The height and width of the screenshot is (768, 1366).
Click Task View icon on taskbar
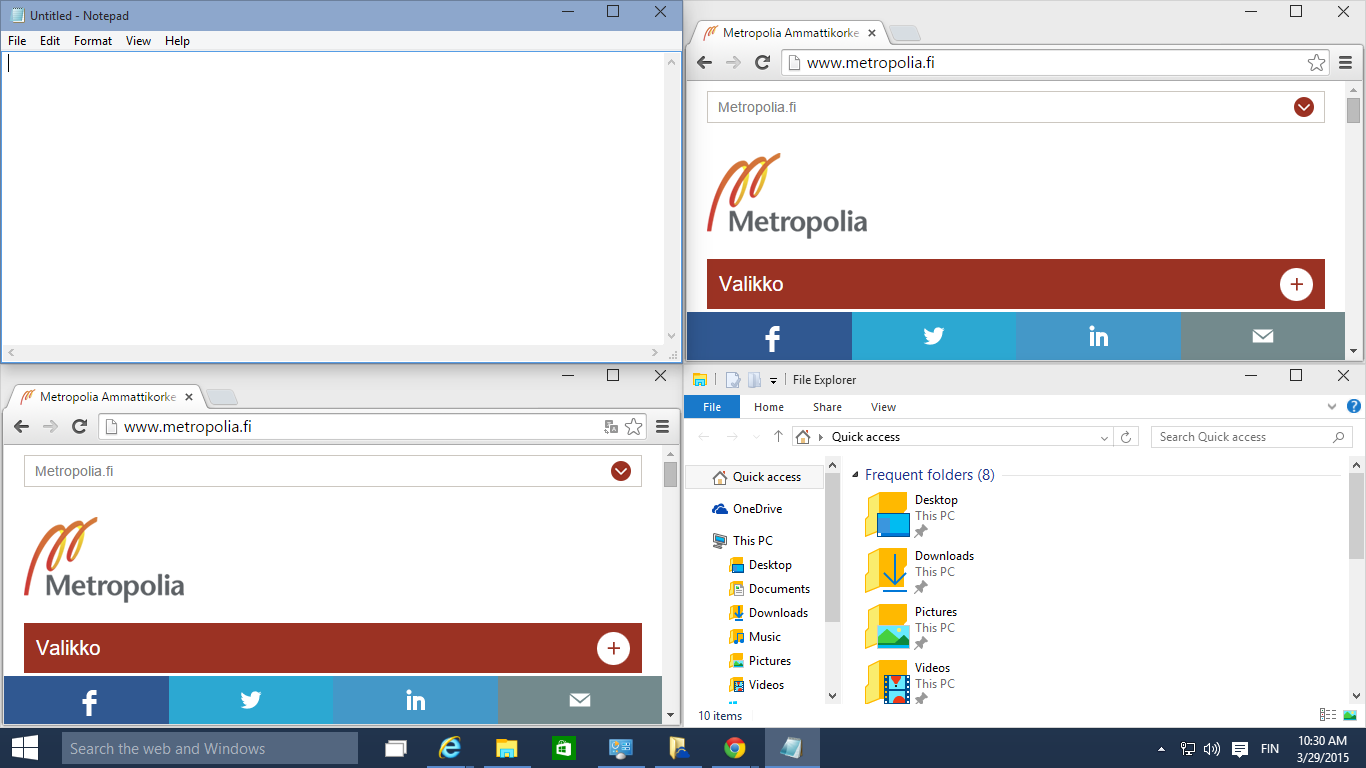pyautogui.click(x=396, y=748)
